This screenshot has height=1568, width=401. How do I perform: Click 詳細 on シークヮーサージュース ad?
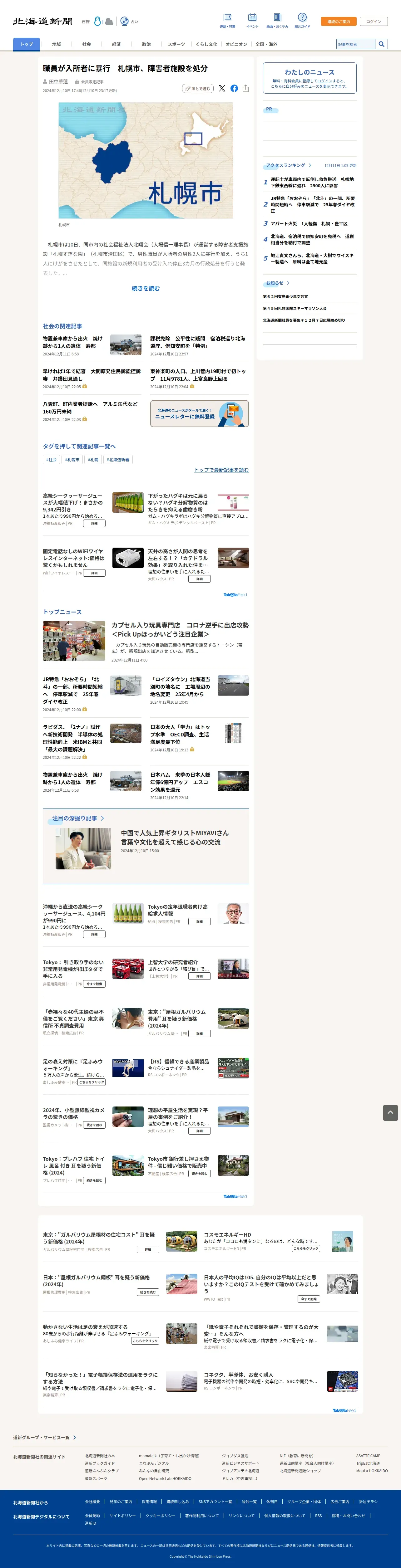tap(94, 524)
